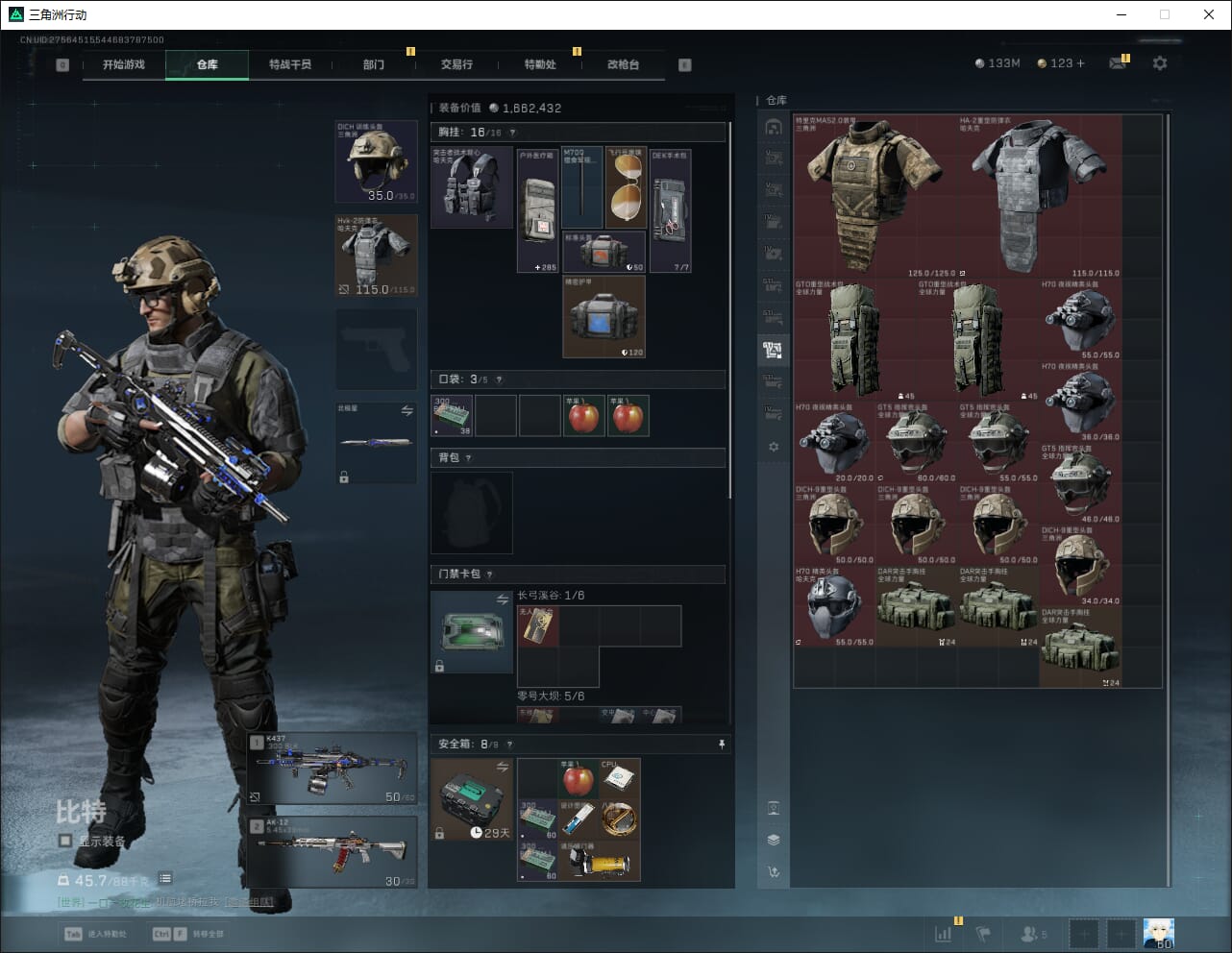Screen dimensions: 1232x953
Task: Click the swap icon on melee weapon slot
Action: click(407, 411)
